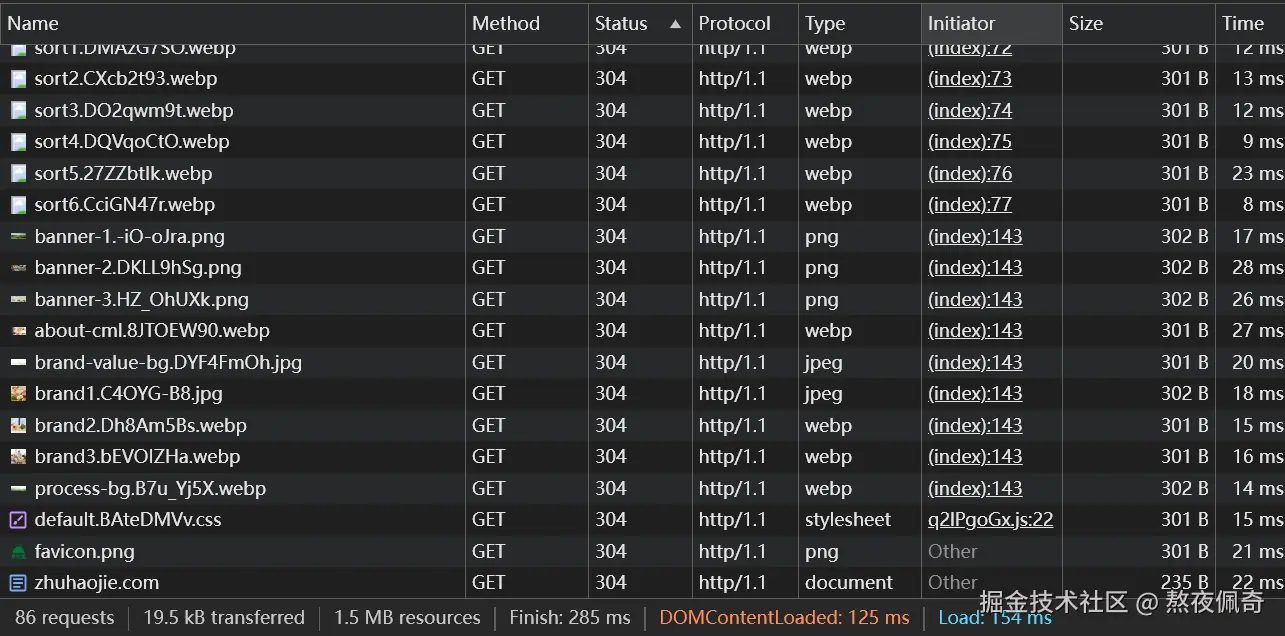Open the (index):77 initiator link

[969, 205]
